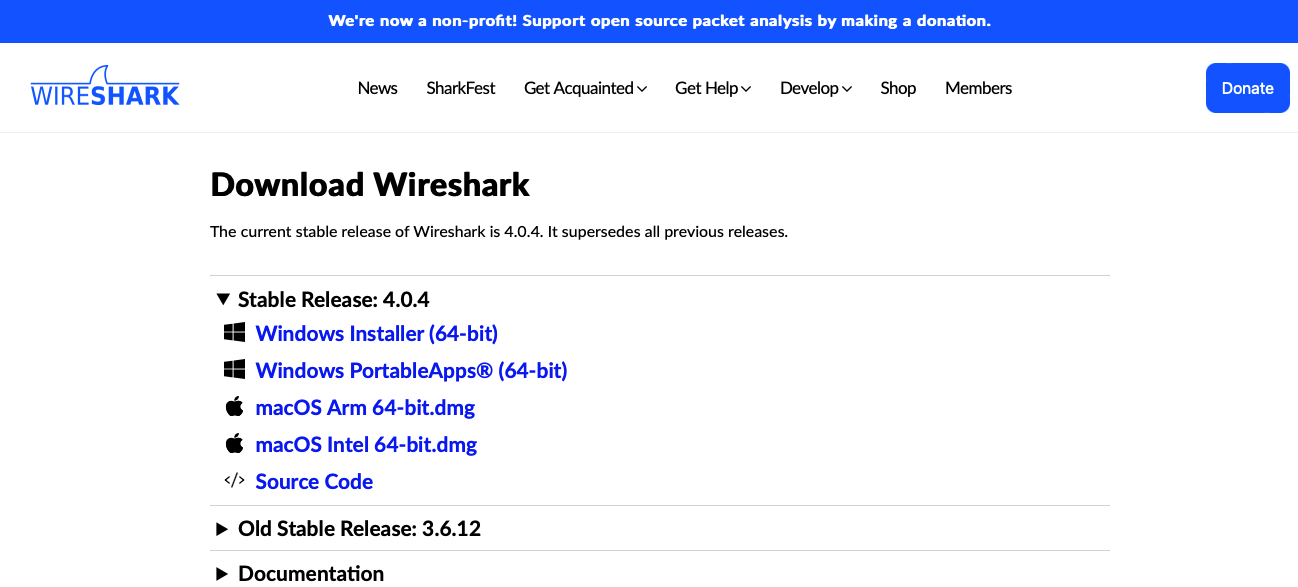This screenshot has height=587, width=1298.
Task: Open the Get Acquainted dropdown menu
Action: click(x=585, y=88)
